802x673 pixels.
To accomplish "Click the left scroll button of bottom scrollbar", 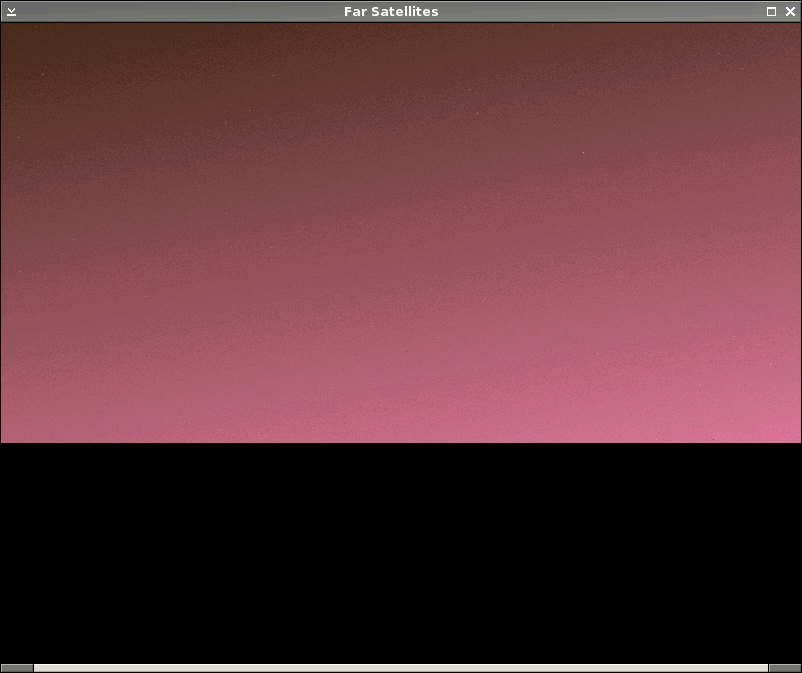I will 16,668.
